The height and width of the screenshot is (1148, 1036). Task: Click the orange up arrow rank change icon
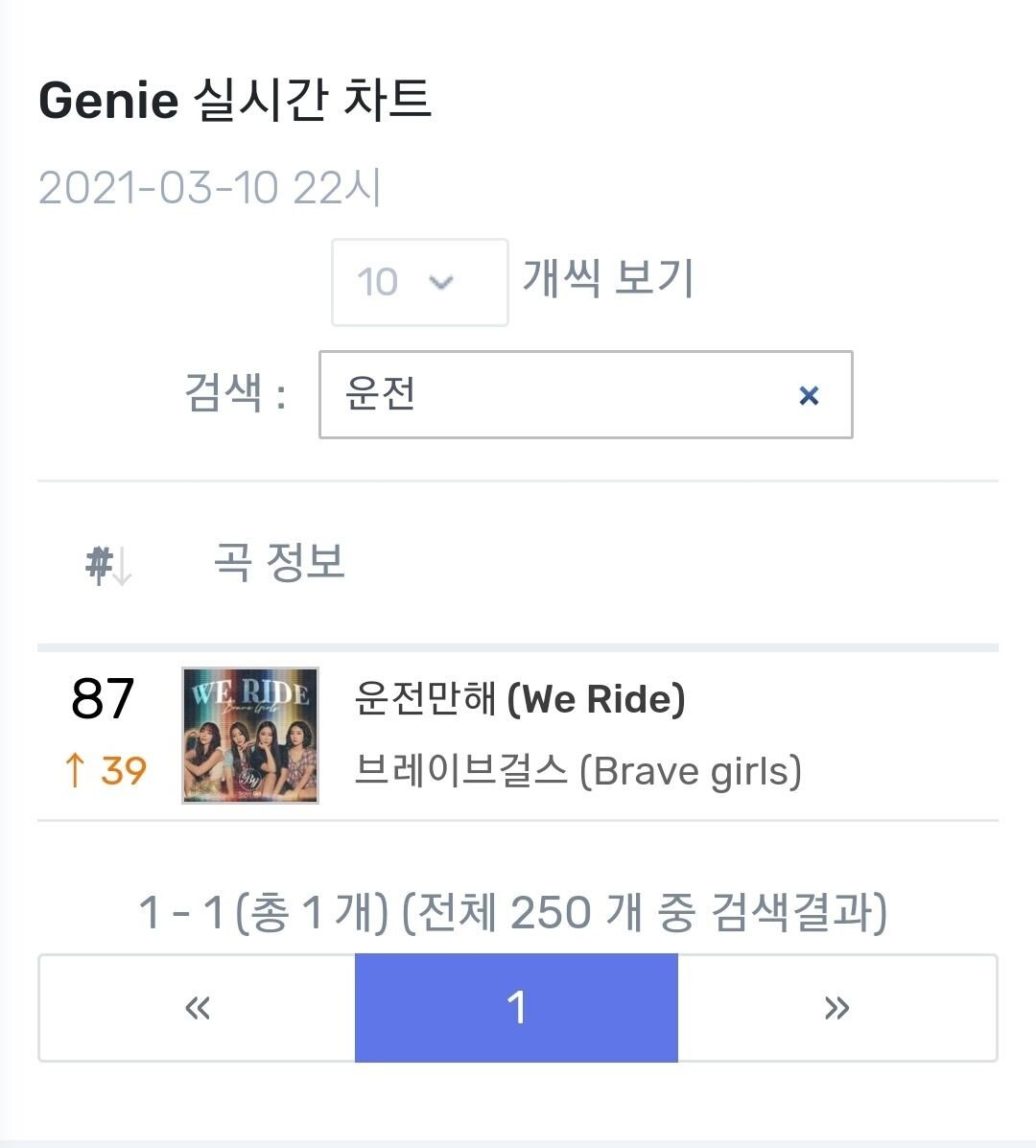point(75,770)
